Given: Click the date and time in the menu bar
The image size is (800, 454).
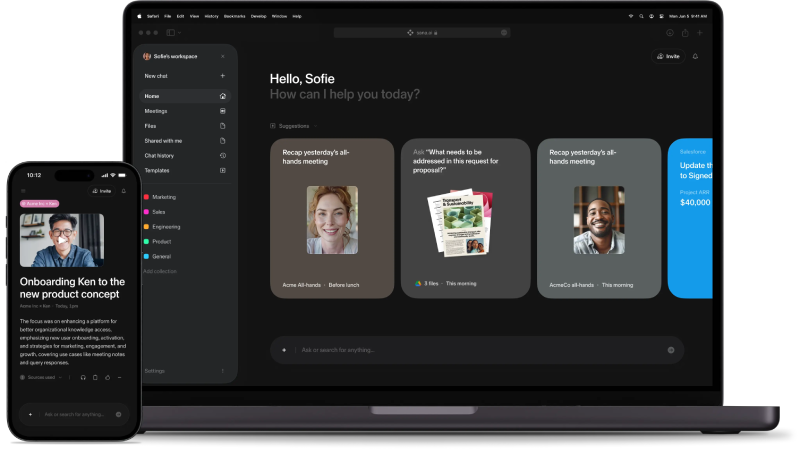Looking at the screenshot, I should point(687,16).
